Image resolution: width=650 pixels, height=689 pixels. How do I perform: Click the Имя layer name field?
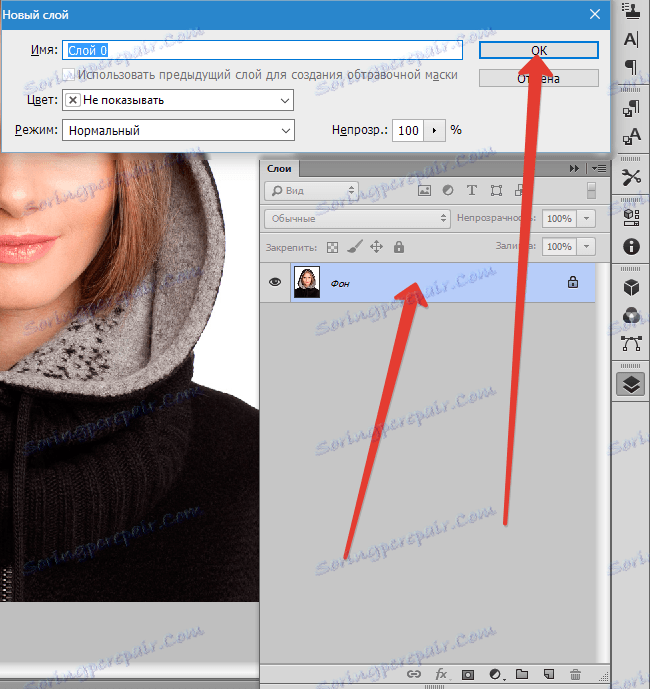[262, 50]
